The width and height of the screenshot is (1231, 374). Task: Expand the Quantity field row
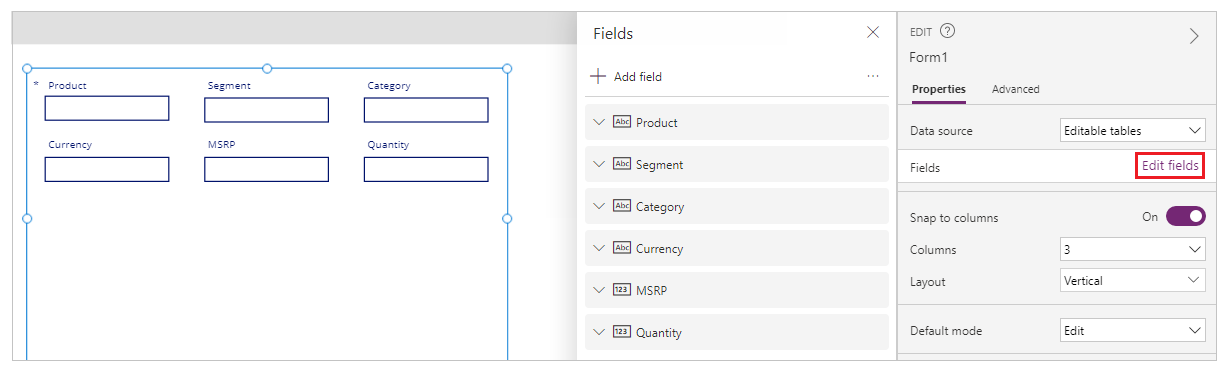599,332
